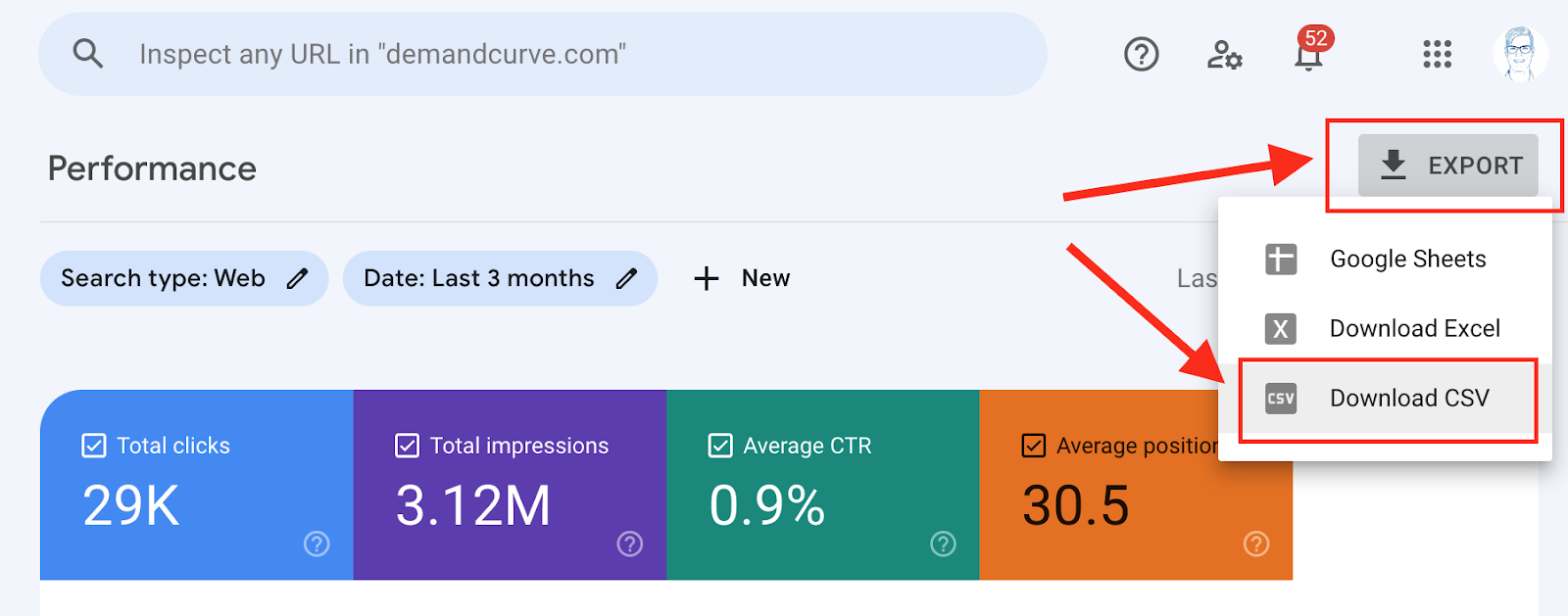
Task: Choose Download Excel from export menu
Action: click(x=1414, y=329)
